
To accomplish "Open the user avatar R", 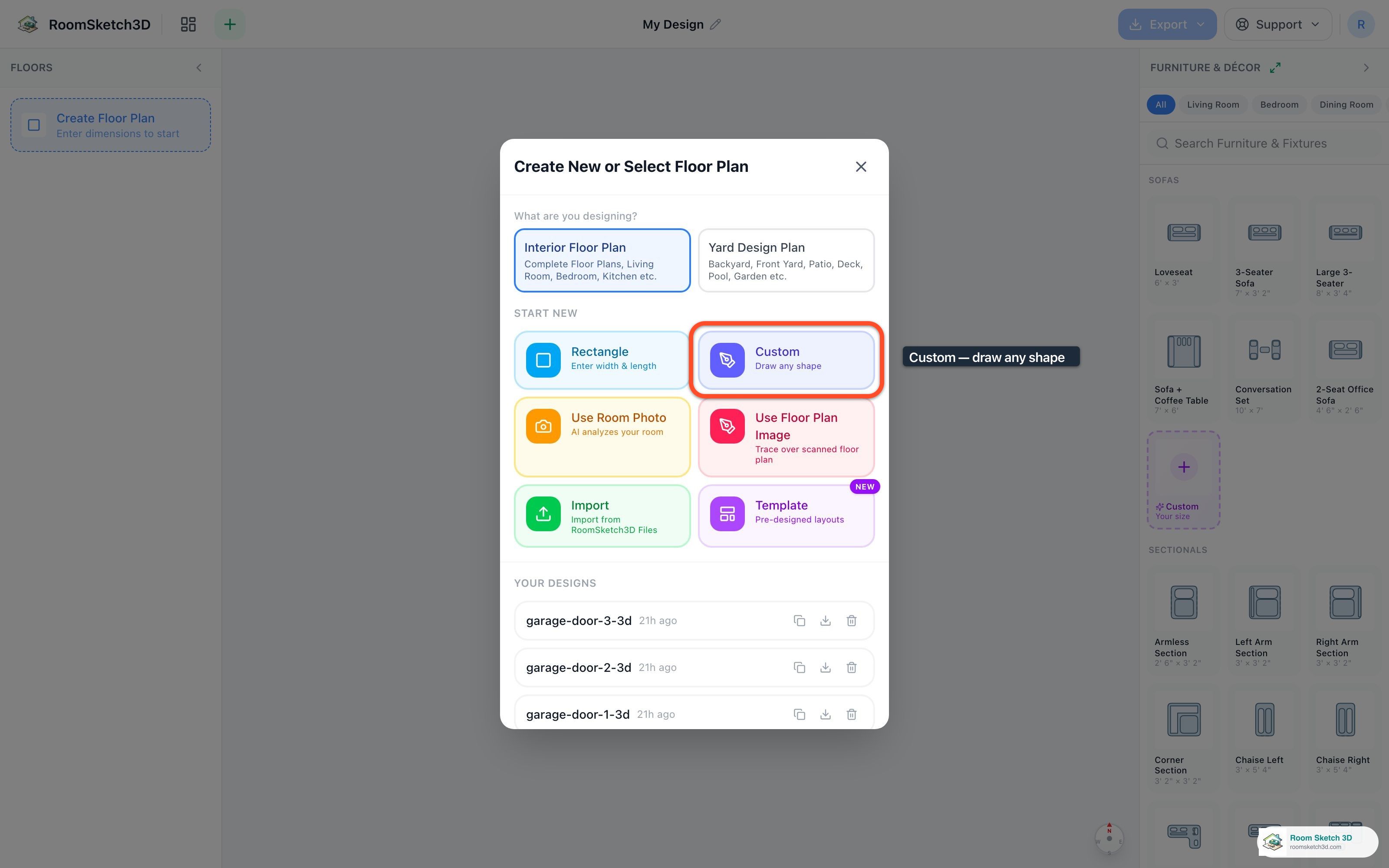I will [x=1361, y=24].
